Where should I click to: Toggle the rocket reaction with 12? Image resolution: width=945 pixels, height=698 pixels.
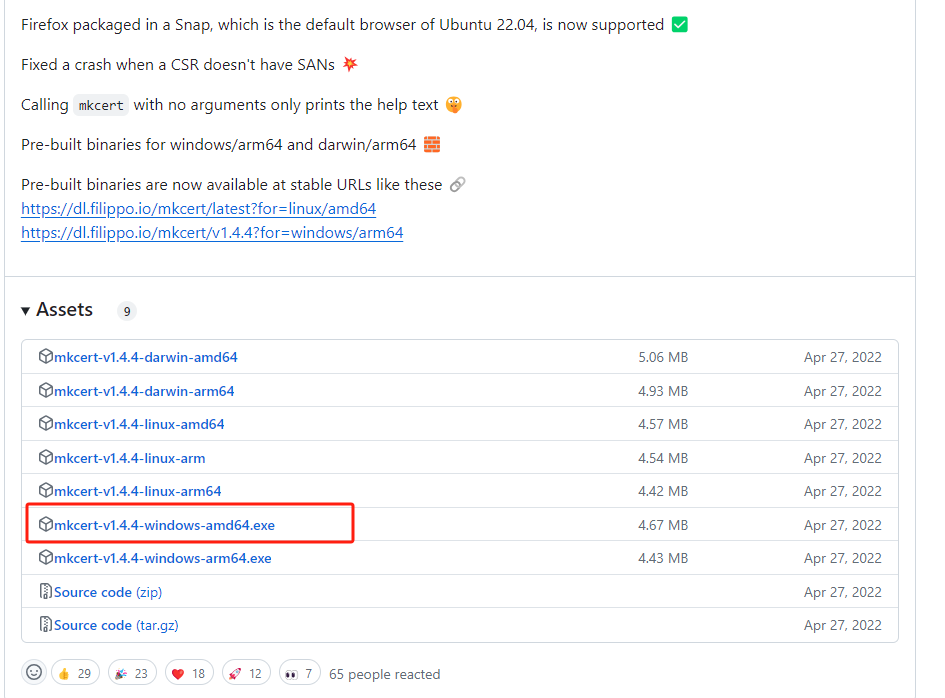pyautogui.click(x=246, y=673)
